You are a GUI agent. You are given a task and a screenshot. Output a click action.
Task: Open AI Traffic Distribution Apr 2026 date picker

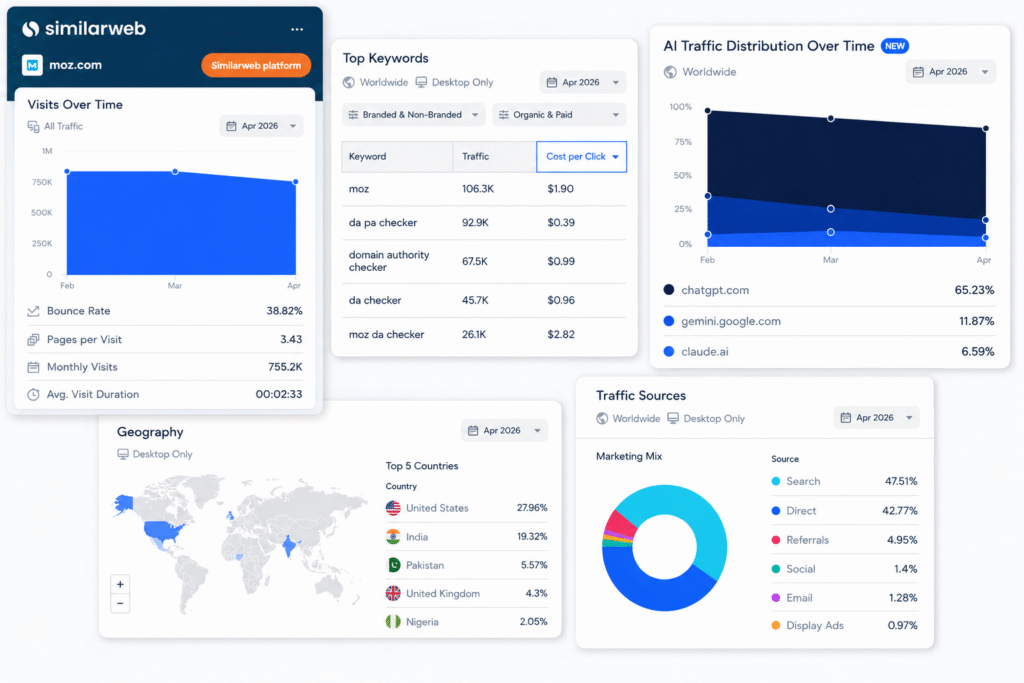coord(950,72)
